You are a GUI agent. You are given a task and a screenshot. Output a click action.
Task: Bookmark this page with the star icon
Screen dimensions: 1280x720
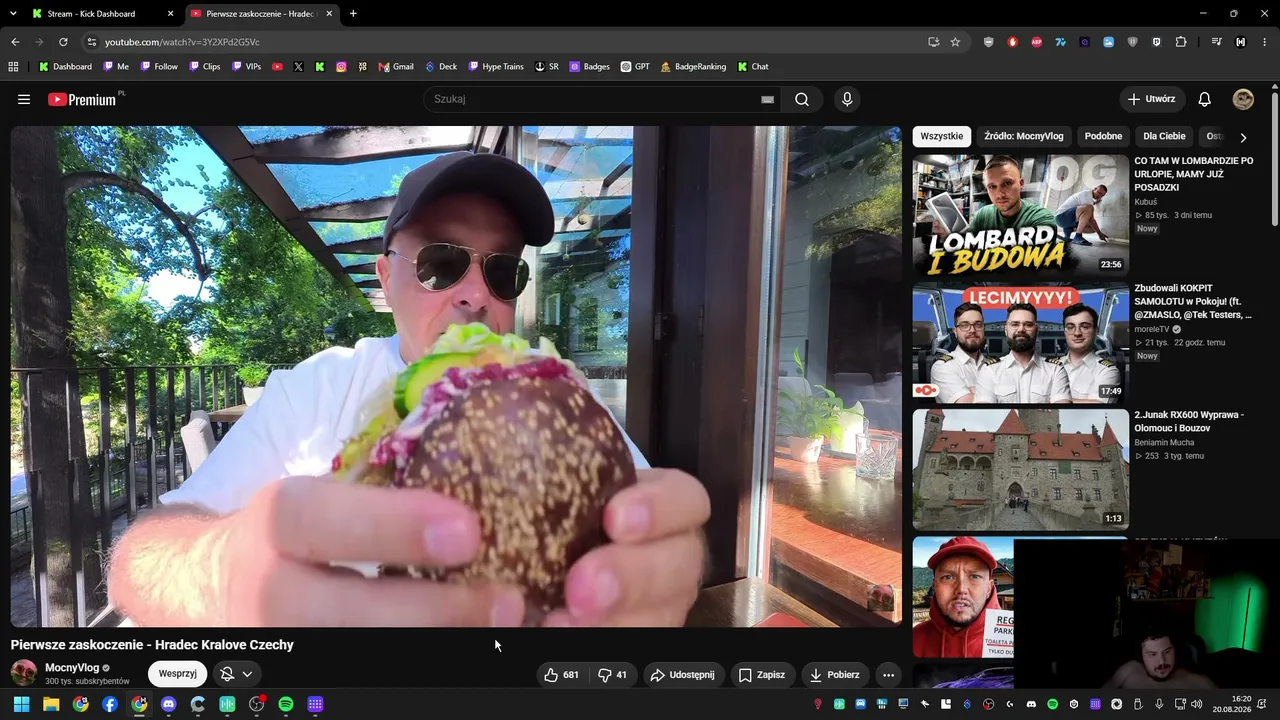tap(955, 42)
